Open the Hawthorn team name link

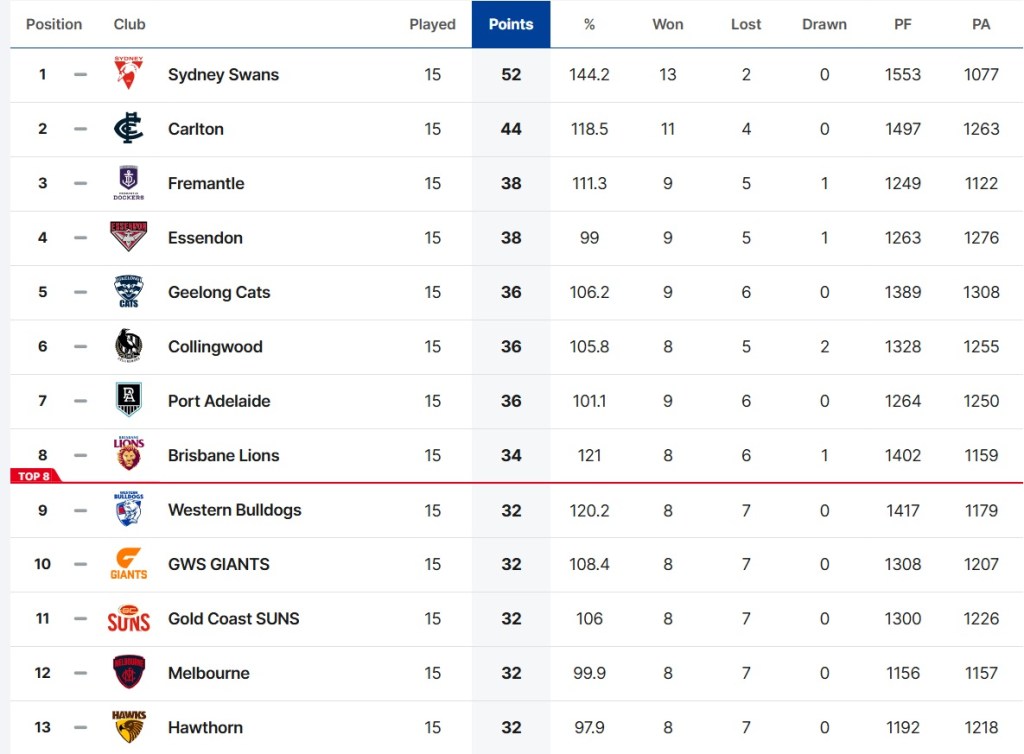point(205,727)
